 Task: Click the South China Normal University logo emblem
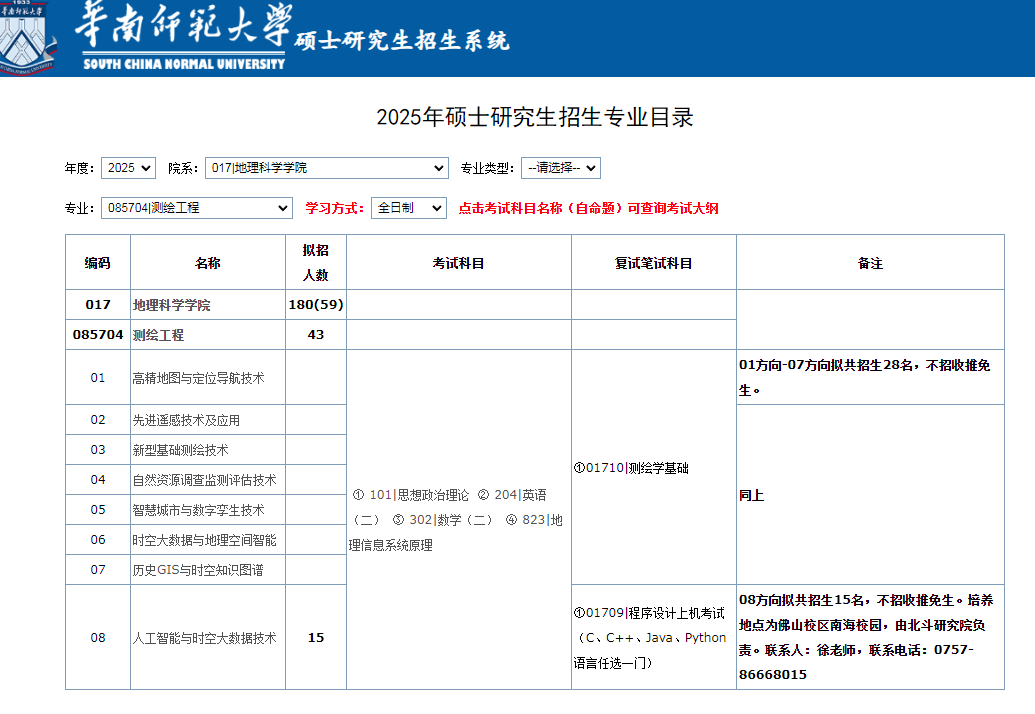click(x=28, y=38)
